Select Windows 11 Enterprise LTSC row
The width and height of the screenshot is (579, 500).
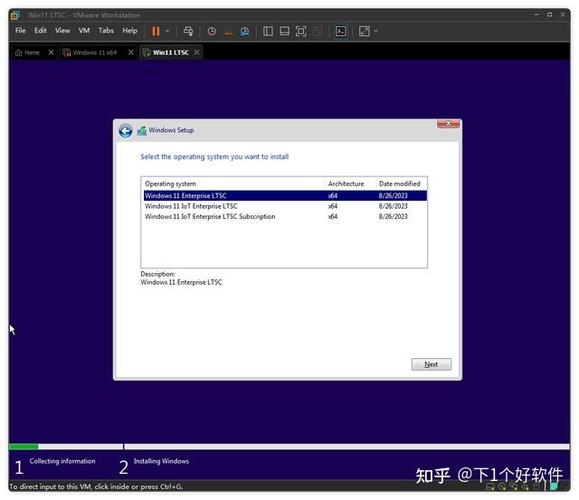click(x=285, y=196)
